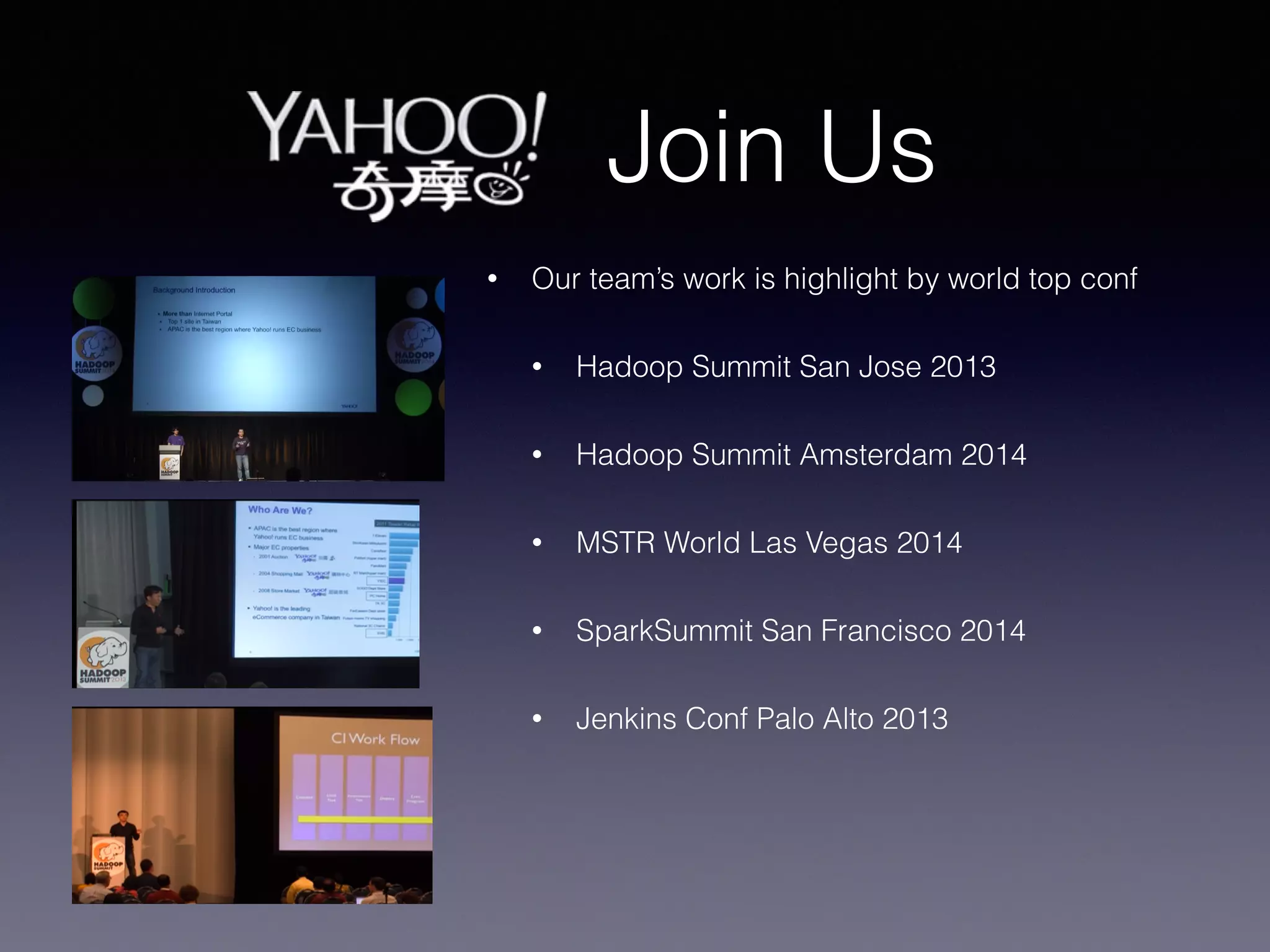
Task: Select the "Hadoop Summit Amsterdam 2014" bullet
Action: click(x=801, y=454)
